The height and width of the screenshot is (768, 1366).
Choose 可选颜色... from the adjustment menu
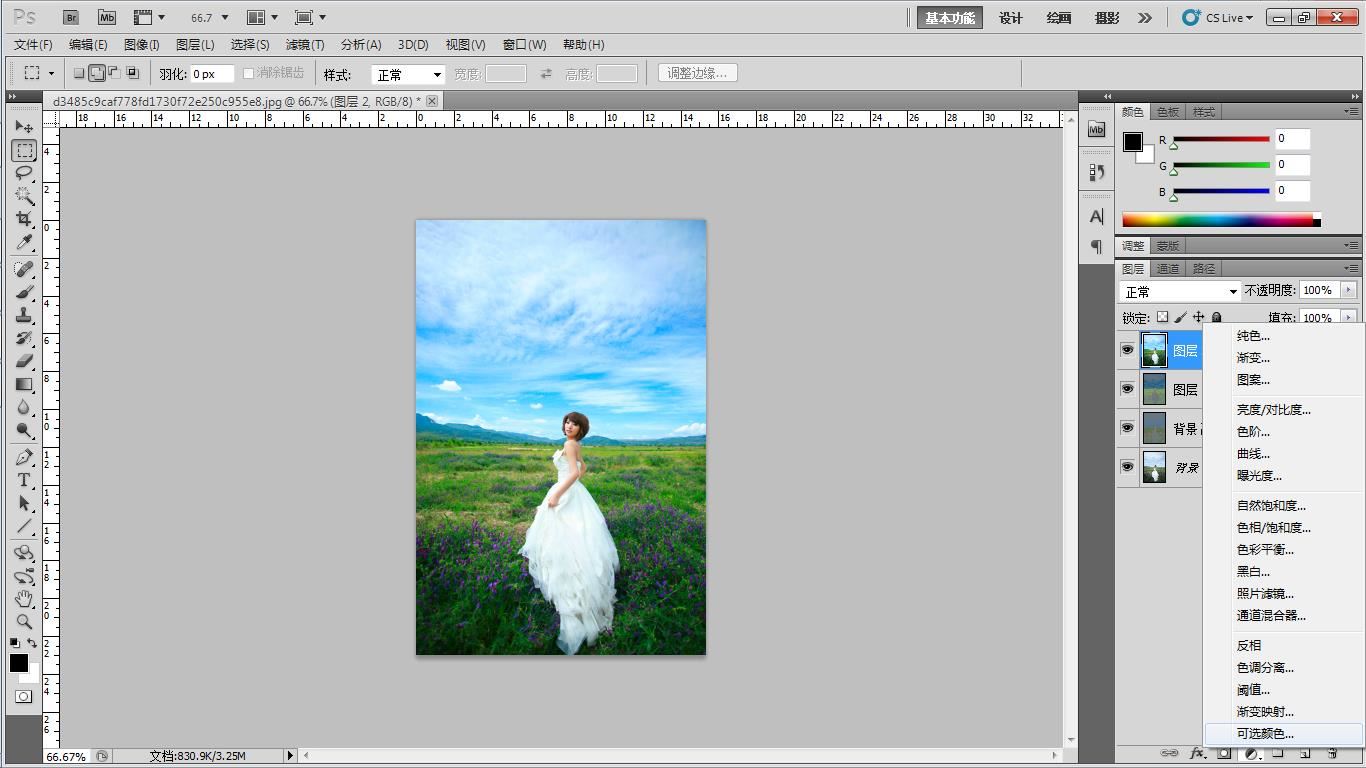click(1265, 734)
